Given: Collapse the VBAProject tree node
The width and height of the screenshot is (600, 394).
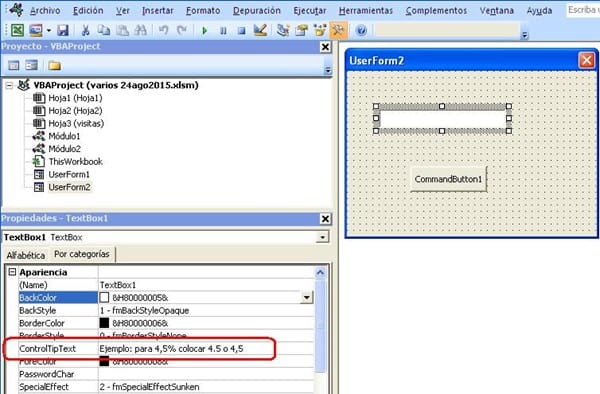Looking at the screenshot, I should (x=9, y=85).
